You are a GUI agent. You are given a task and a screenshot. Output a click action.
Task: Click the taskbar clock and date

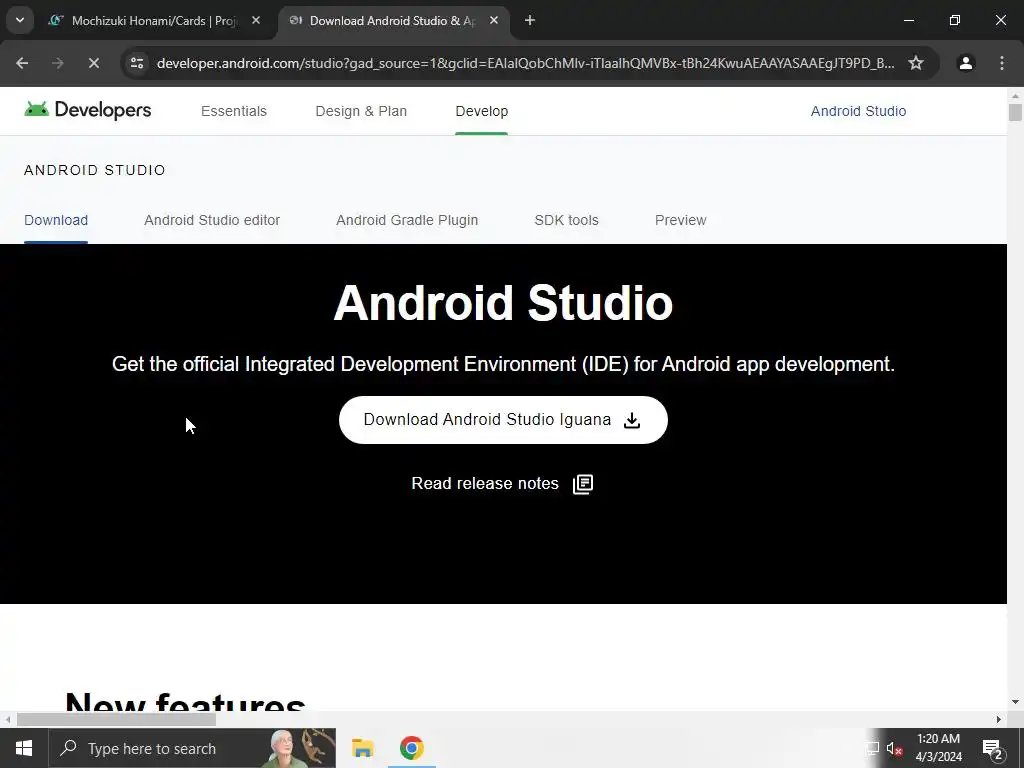click(938, 748)
